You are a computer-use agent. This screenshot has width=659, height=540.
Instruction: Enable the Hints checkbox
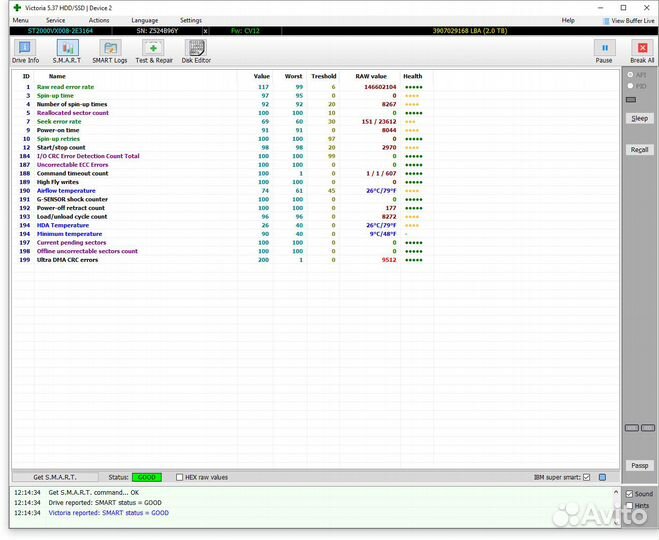(629, 506)
